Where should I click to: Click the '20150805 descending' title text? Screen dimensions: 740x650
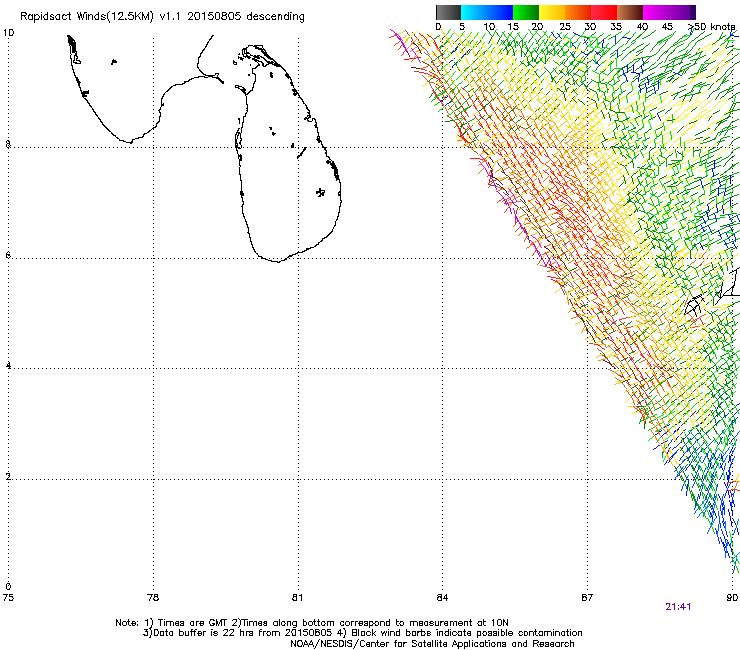[x=245, y=17]
